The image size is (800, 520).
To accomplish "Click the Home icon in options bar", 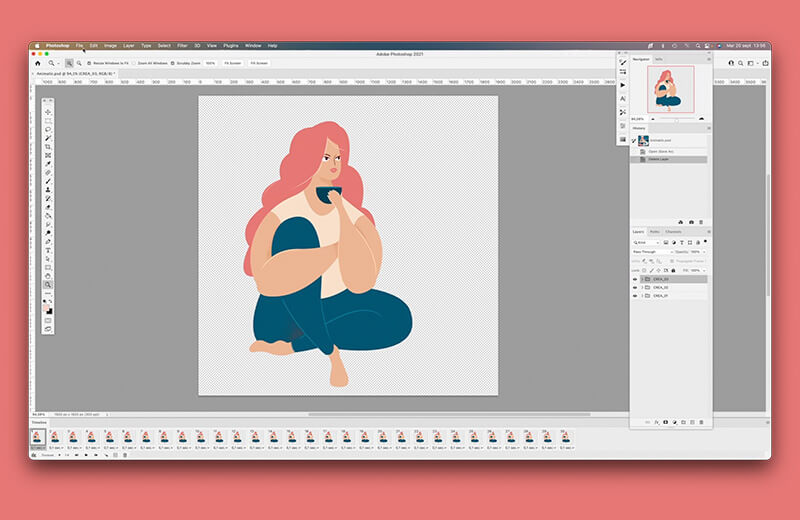I will coord(38,63).
